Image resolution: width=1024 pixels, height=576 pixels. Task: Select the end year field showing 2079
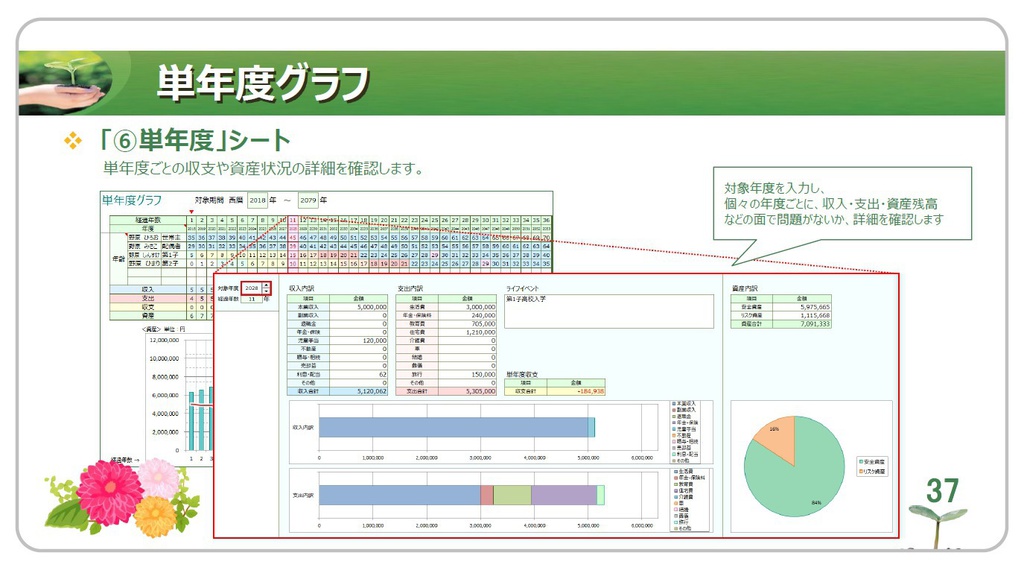[308, 200]
